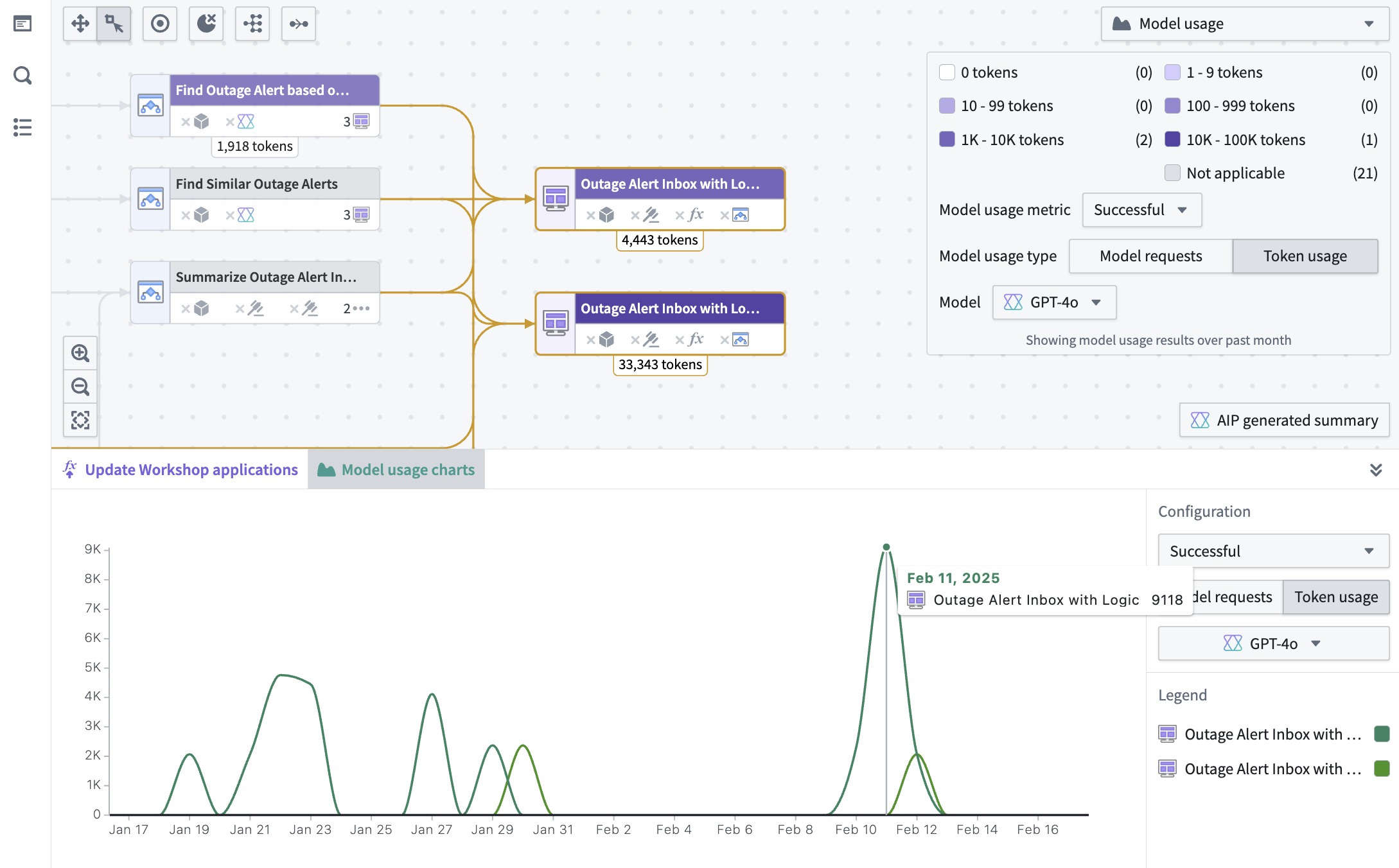Activate the selection tool in the toolbar
The height and width of the screenshot is (868, 1399).
tap(113, 23)
